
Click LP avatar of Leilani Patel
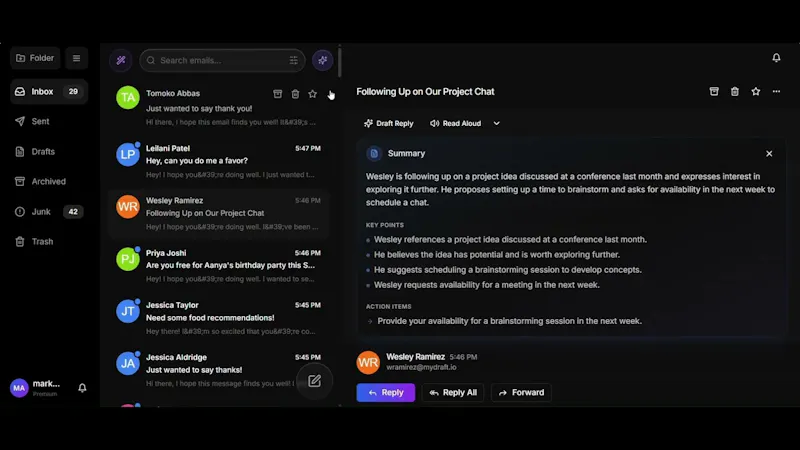pos(128,155)
